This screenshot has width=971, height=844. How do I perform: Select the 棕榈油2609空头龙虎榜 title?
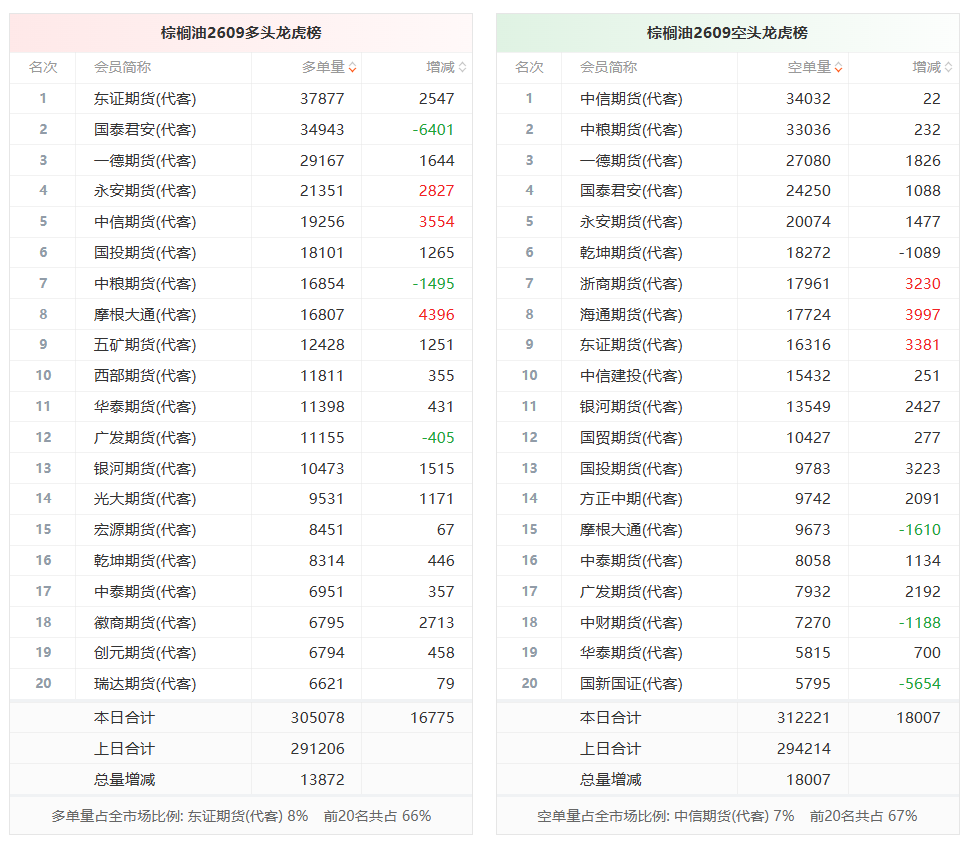(727, 33)
